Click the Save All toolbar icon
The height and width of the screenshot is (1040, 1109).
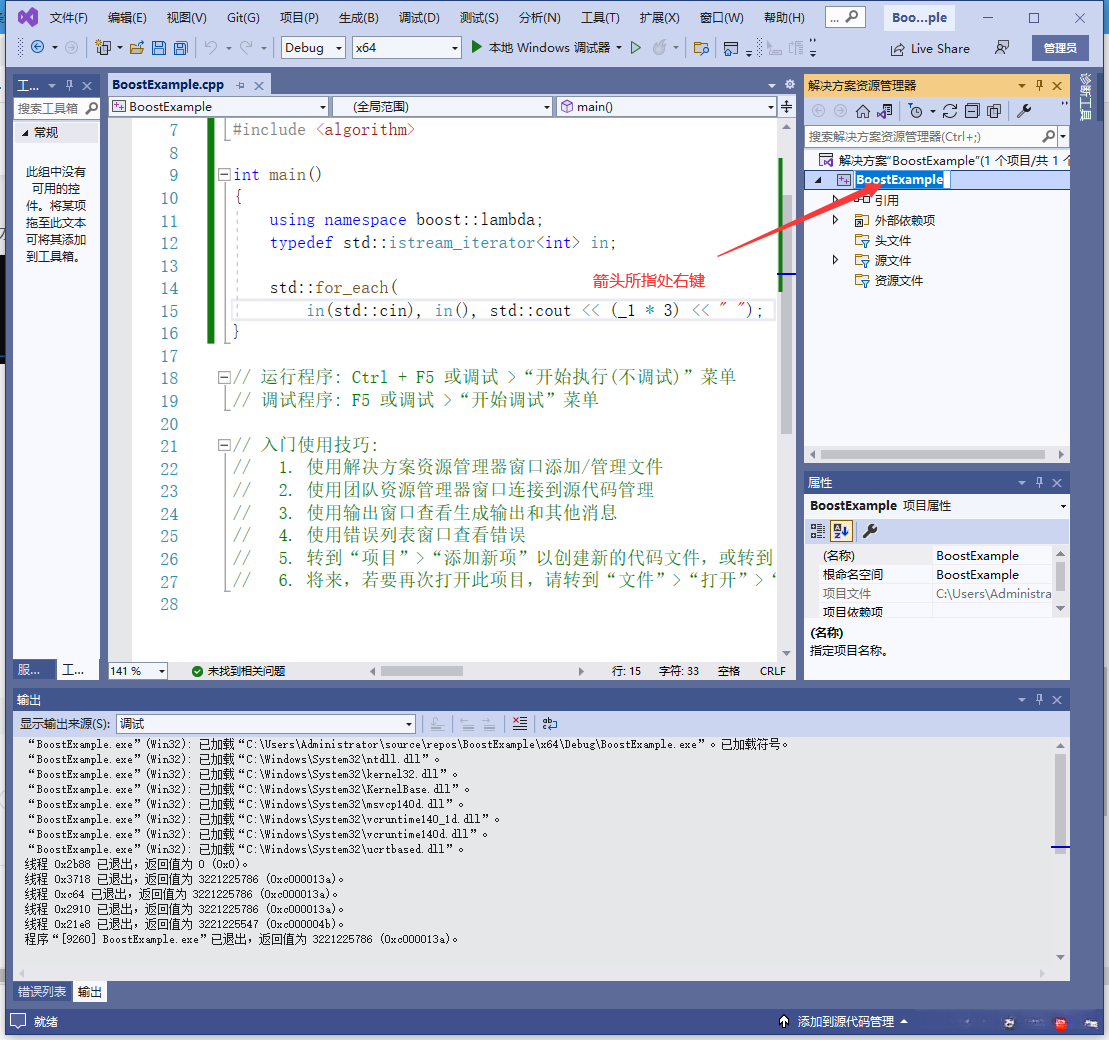coord(180,48)
